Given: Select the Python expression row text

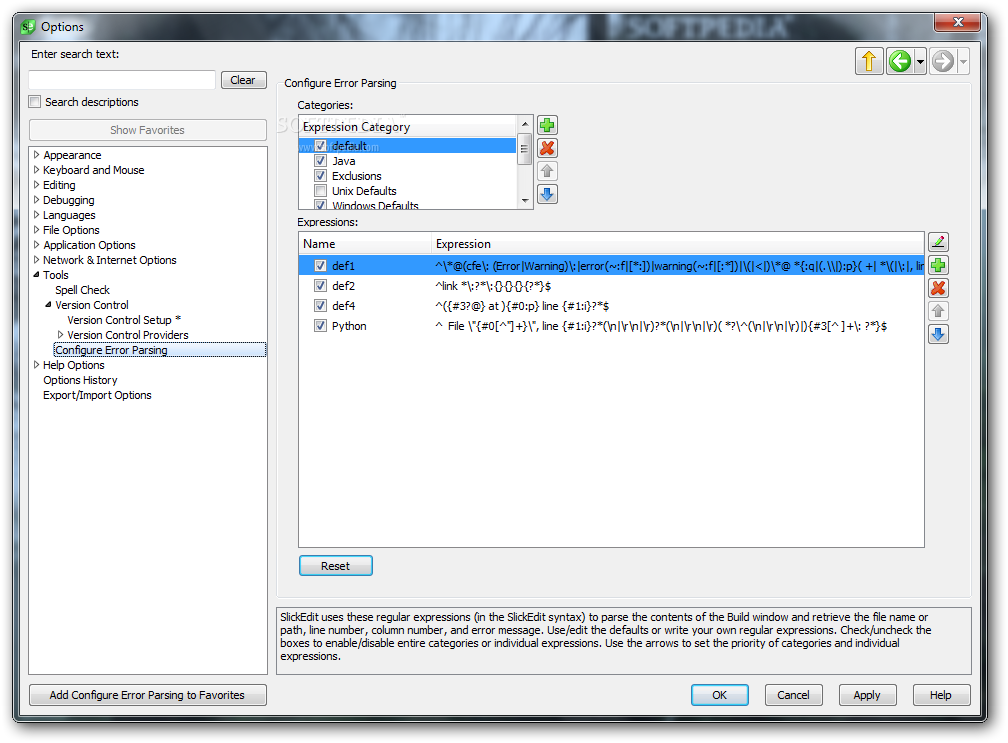Looking at the screenshot, I should point(349,326).
